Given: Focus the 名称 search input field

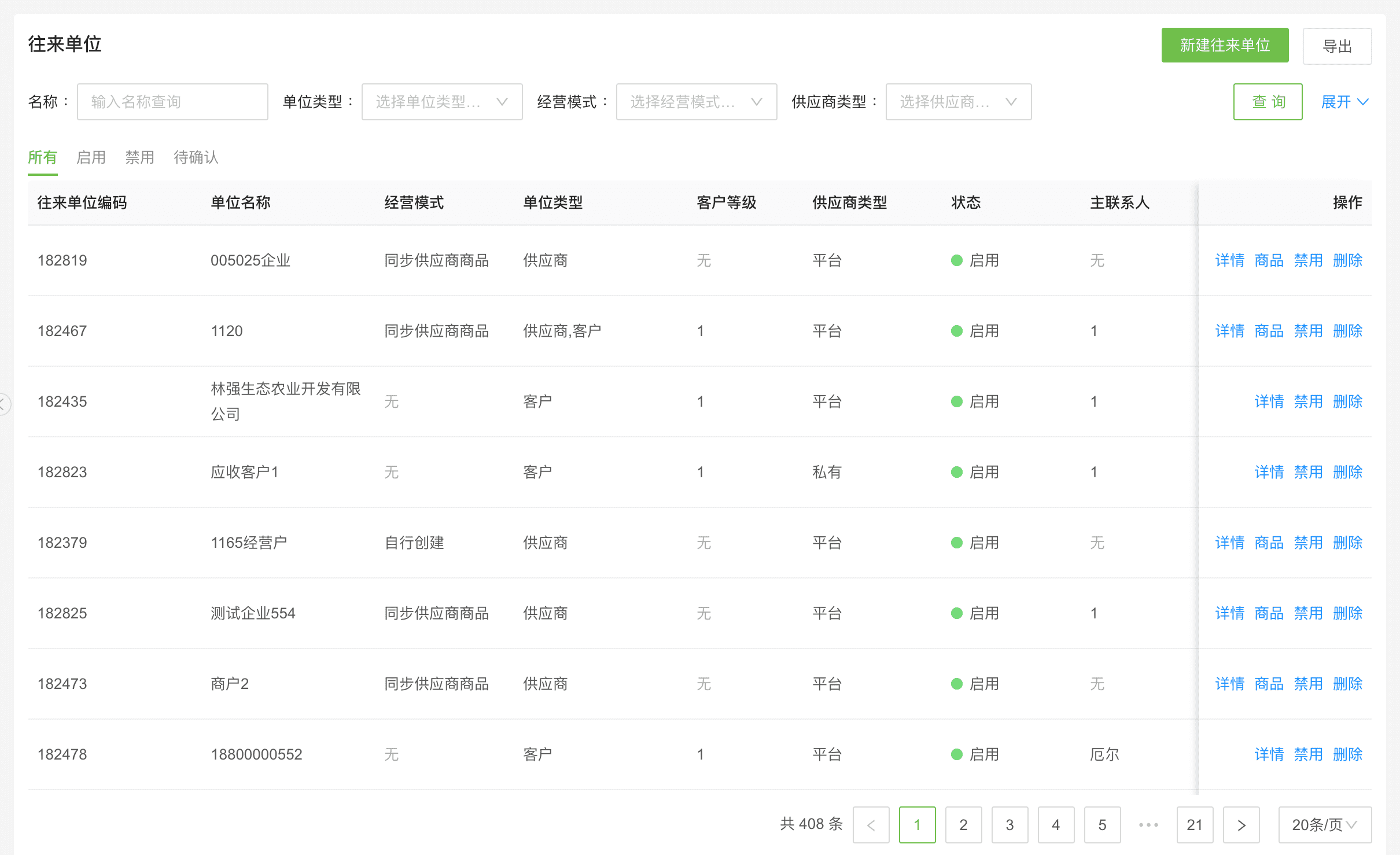Looking at the screenshot, I should tap(172, 102).
